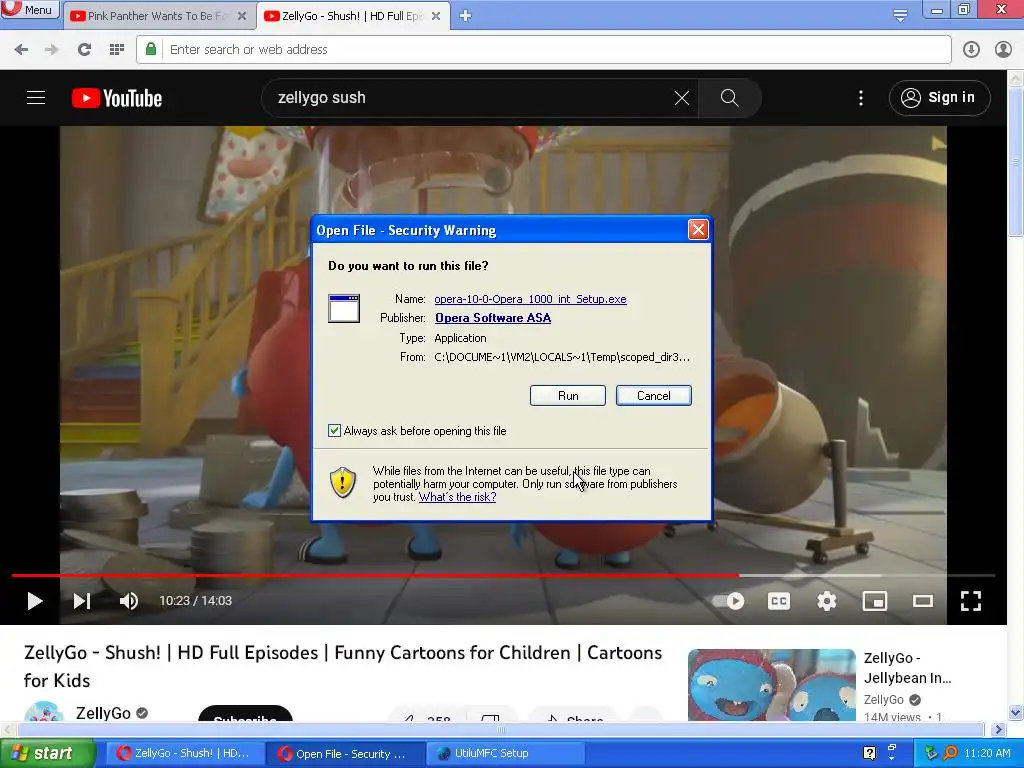Run the YouTube search magnifier
This screenshot has height=768, width=1024.
729,98
